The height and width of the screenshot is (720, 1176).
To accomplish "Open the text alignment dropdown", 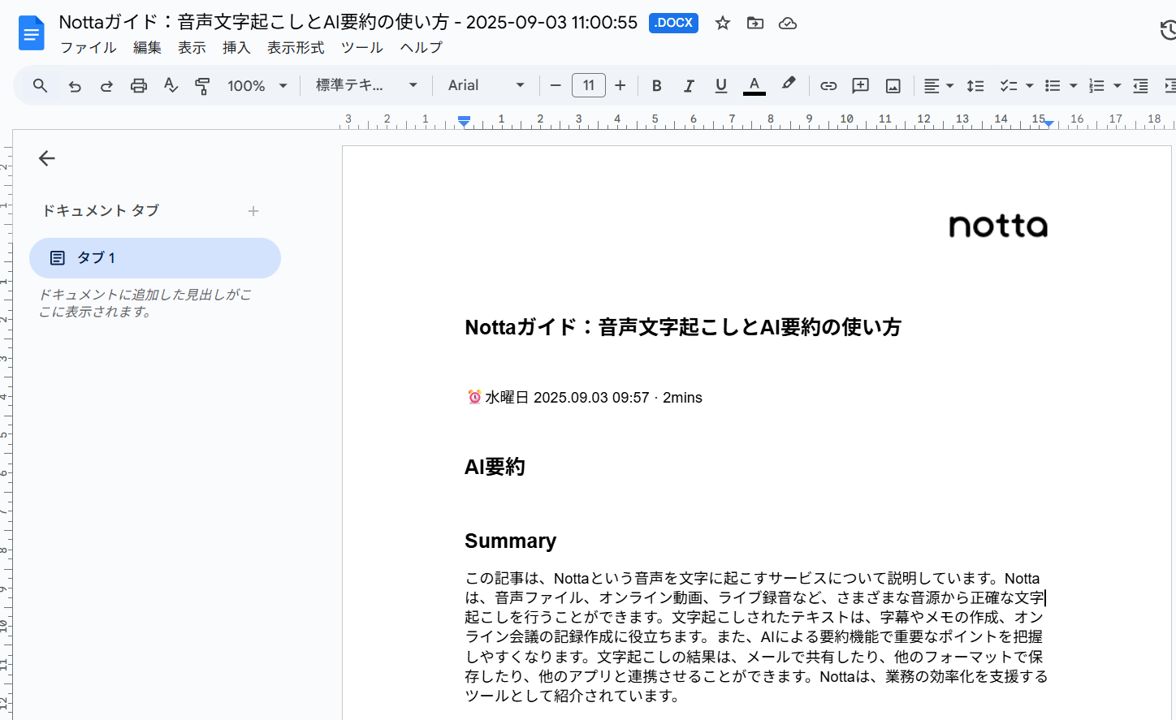I will pyautogui.click(x=938, y=86).
